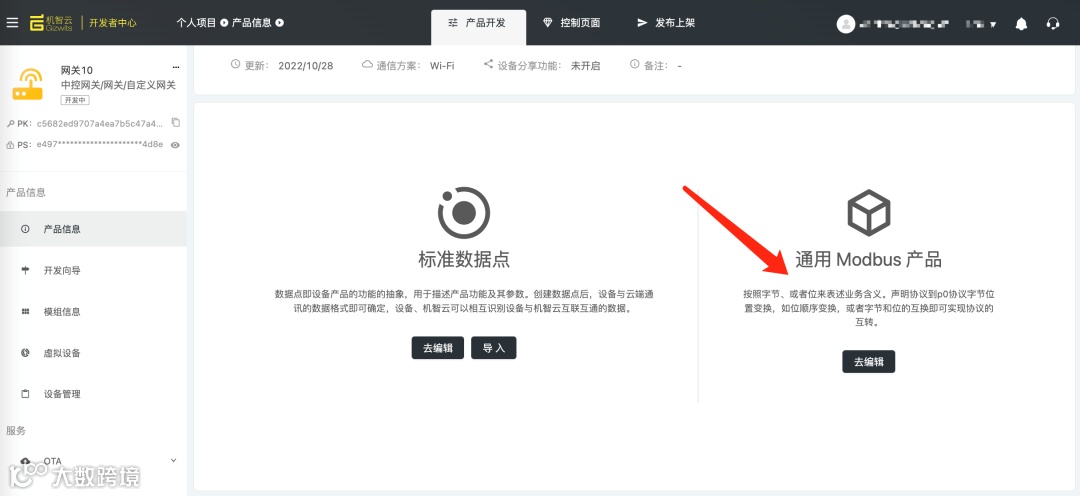1080x496 pixels.
Task: Click the user avatar icon
Action: click(x=846, y=24)
